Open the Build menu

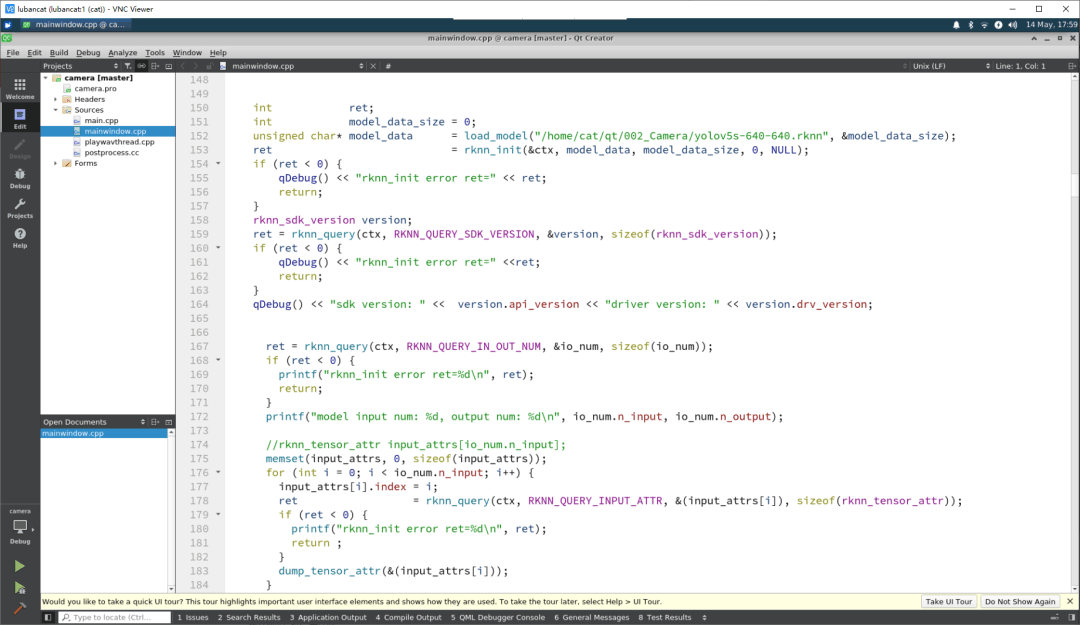pos(59,52)
